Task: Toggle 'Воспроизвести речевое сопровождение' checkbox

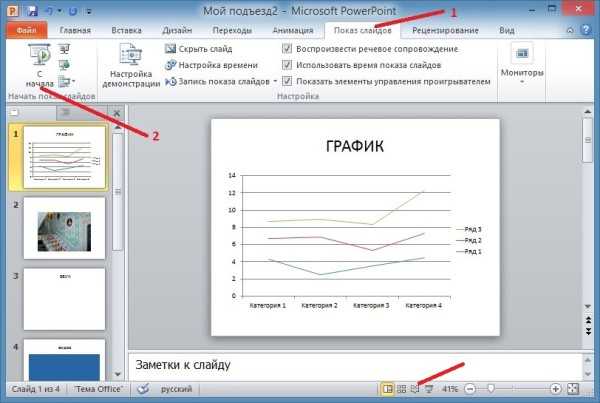Action: click(x=287, y=49)
